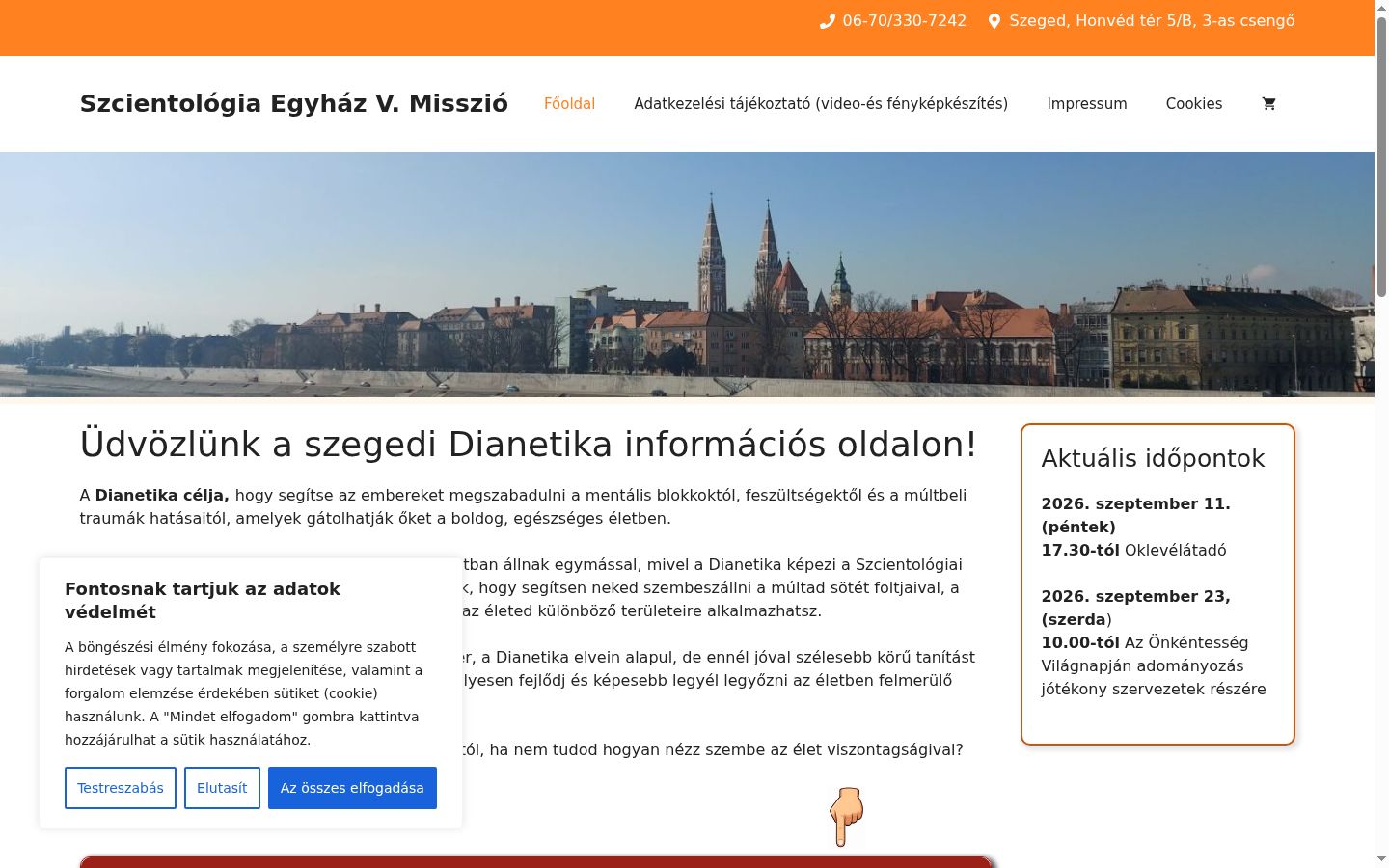Click the Testreszabás cookie button
1389x868 pixels.
tap(121, 788)
